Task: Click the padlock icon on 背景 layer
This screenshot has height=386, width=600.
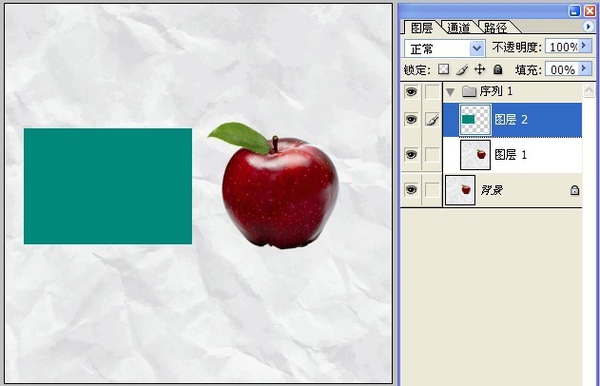Action: click(574, 190)
